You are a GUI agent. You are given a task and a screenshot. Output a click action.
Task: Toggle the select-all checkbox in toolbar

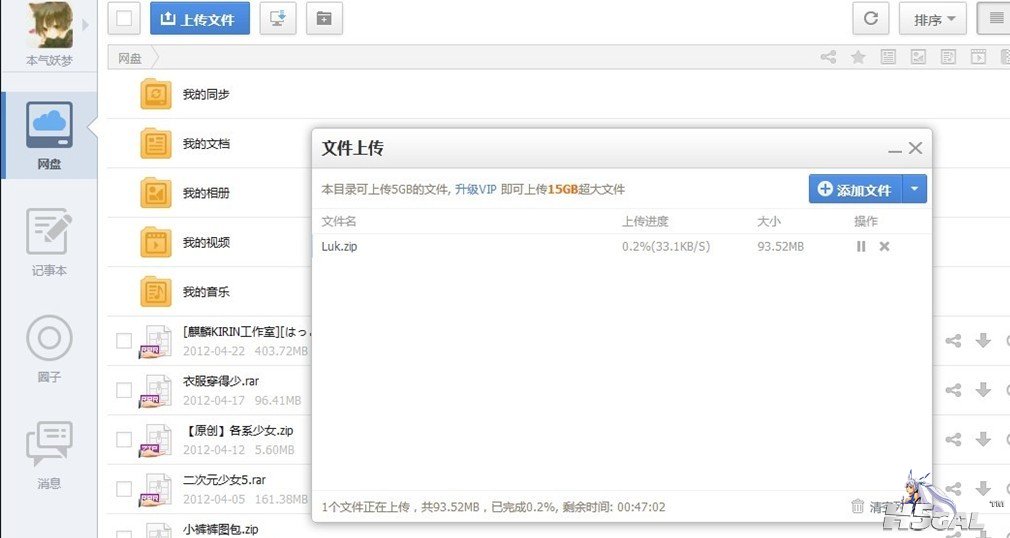click(x=124, y=18)
